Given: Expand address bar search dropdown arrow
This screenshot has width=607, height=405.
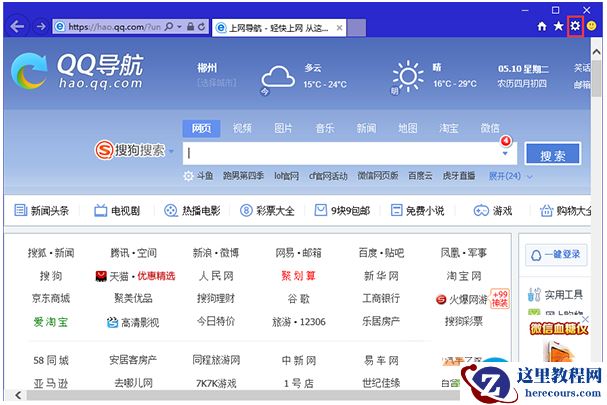Looking at the screenshot, I should click(x=179, y=27).
